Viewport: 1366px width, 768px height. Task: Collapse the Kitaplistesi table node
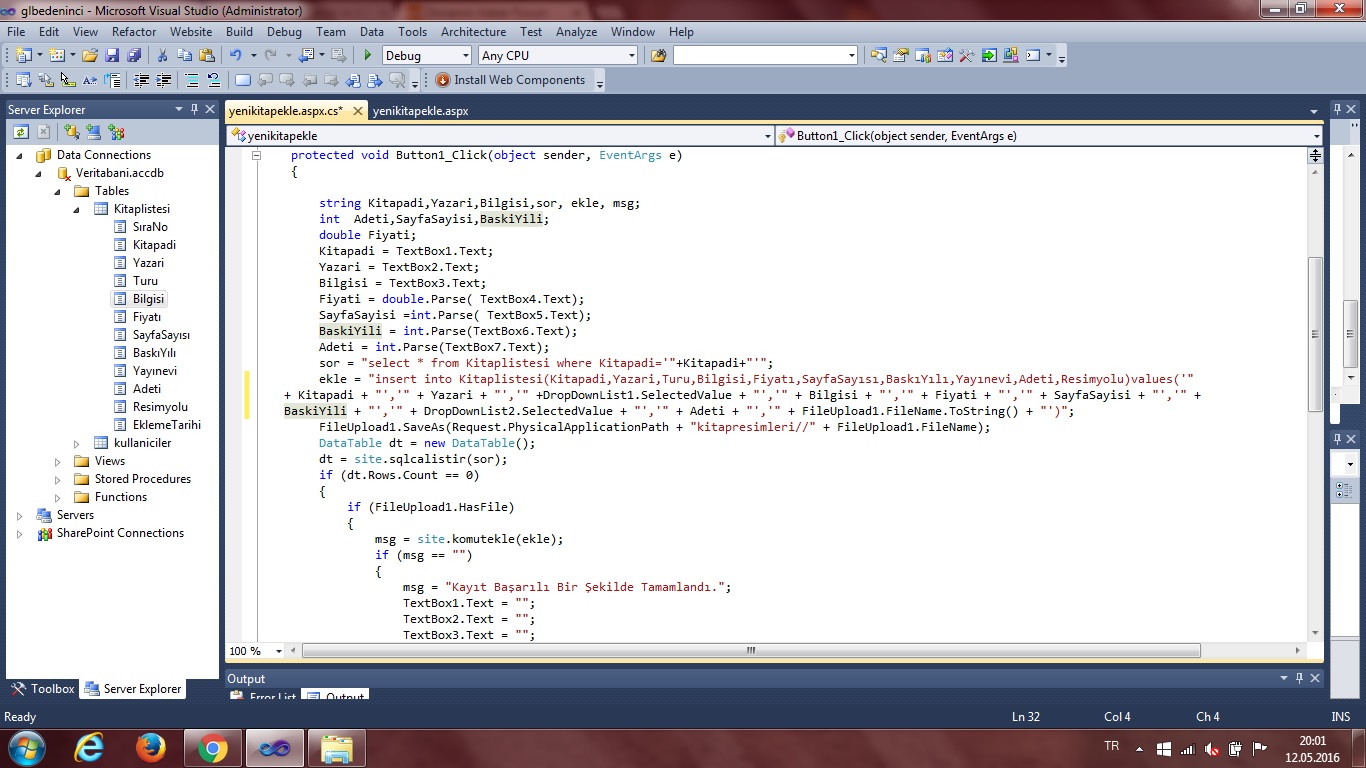point(77,209)
